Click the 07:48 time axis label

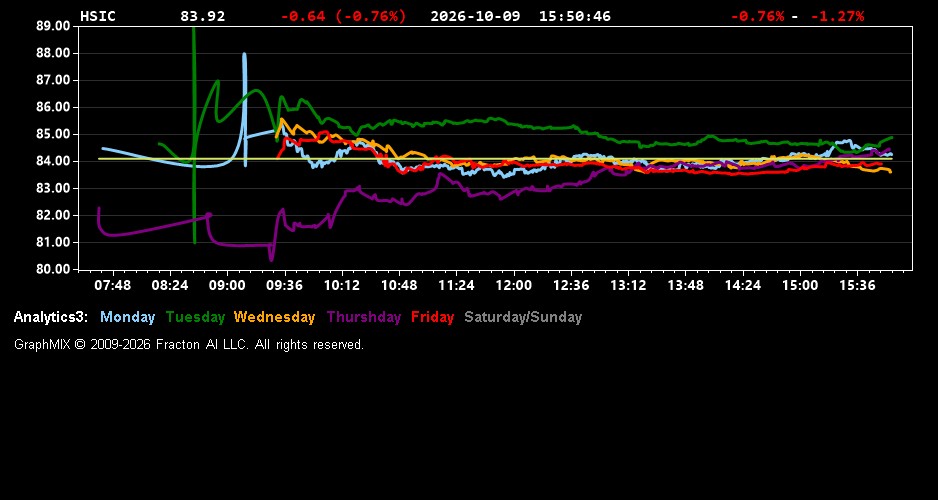click(112, 285)
